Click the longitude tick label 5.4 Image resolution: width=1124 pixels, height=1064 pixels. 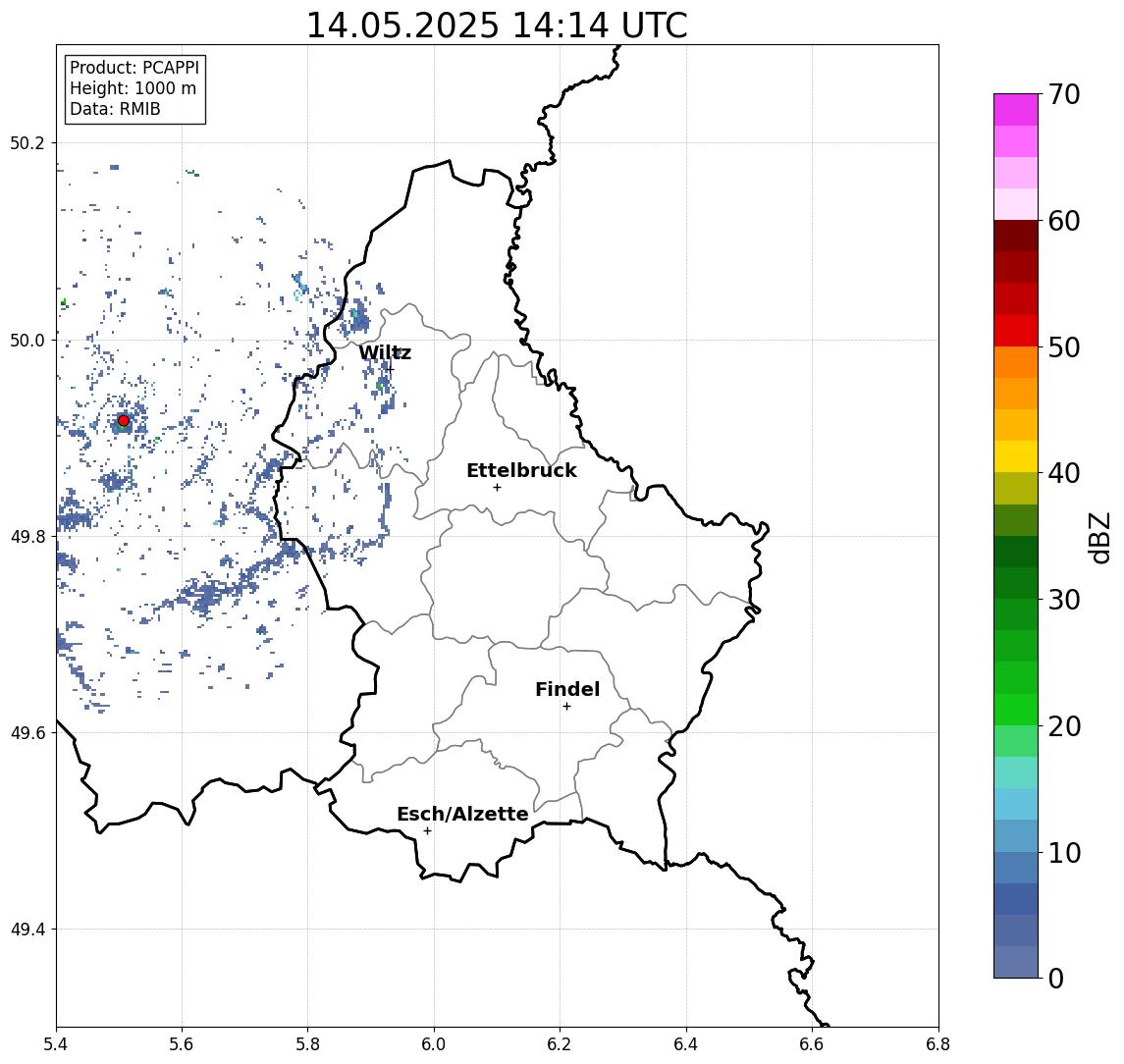(57, 1044)
